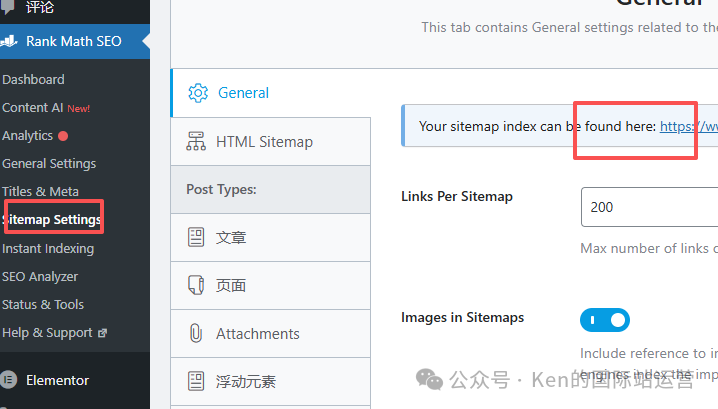Select the HTML Sitemap tab
The height and width of the screenshot is (409, 718).
[x=264, y=142]
